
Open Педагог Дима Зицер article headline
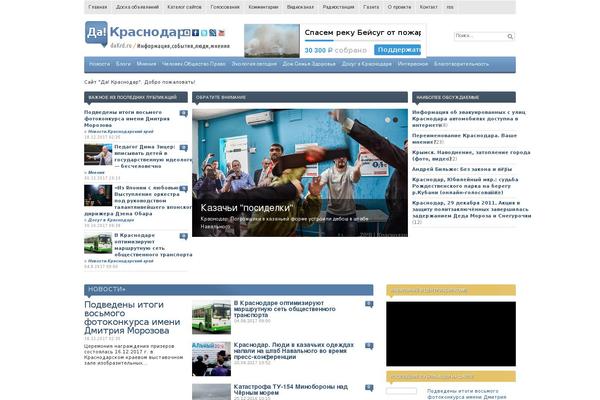pyautogui.click(x=153, y=157)
